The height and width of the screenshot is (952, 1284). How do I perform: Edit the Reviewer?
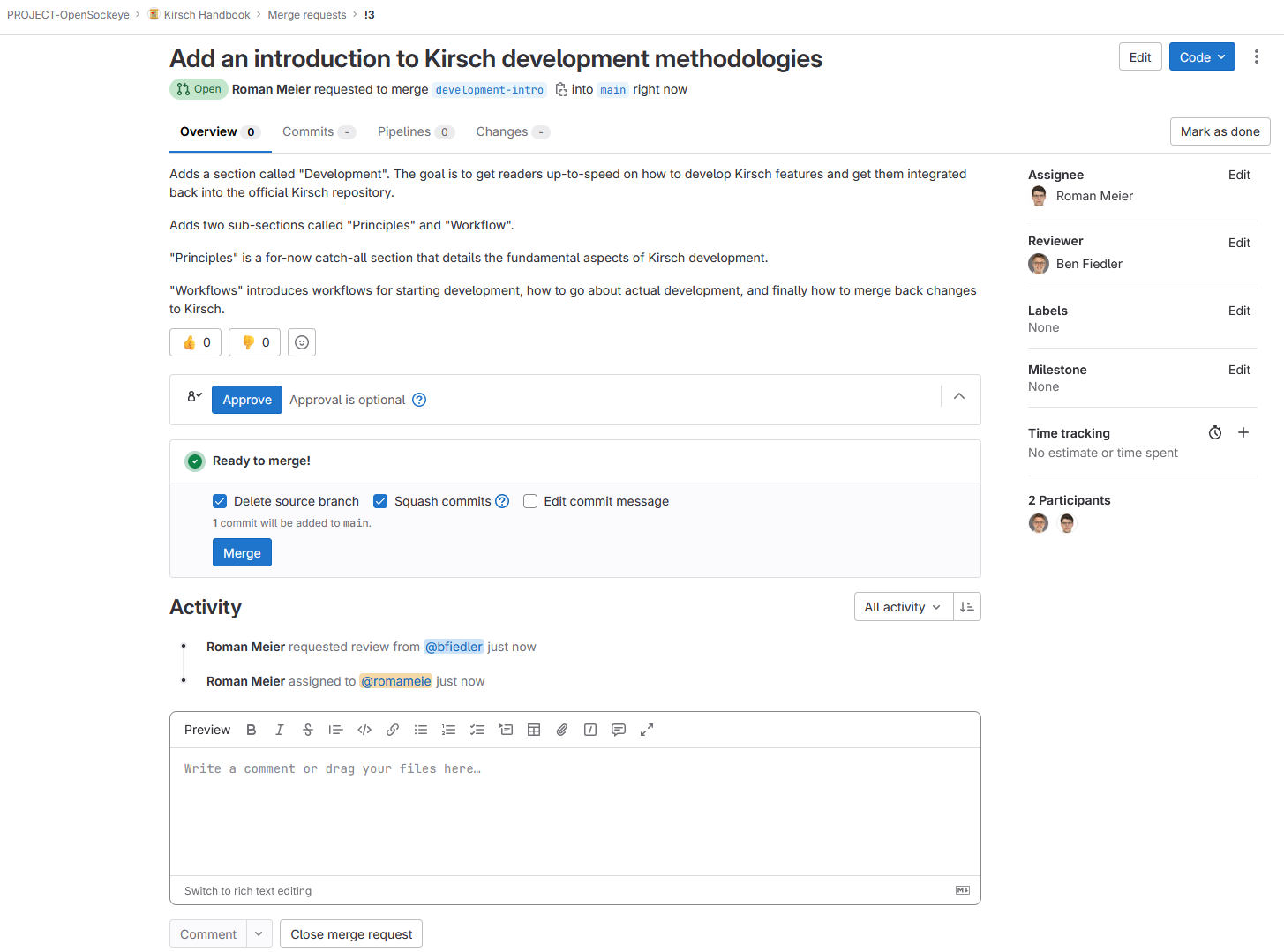pos(1239,243)
